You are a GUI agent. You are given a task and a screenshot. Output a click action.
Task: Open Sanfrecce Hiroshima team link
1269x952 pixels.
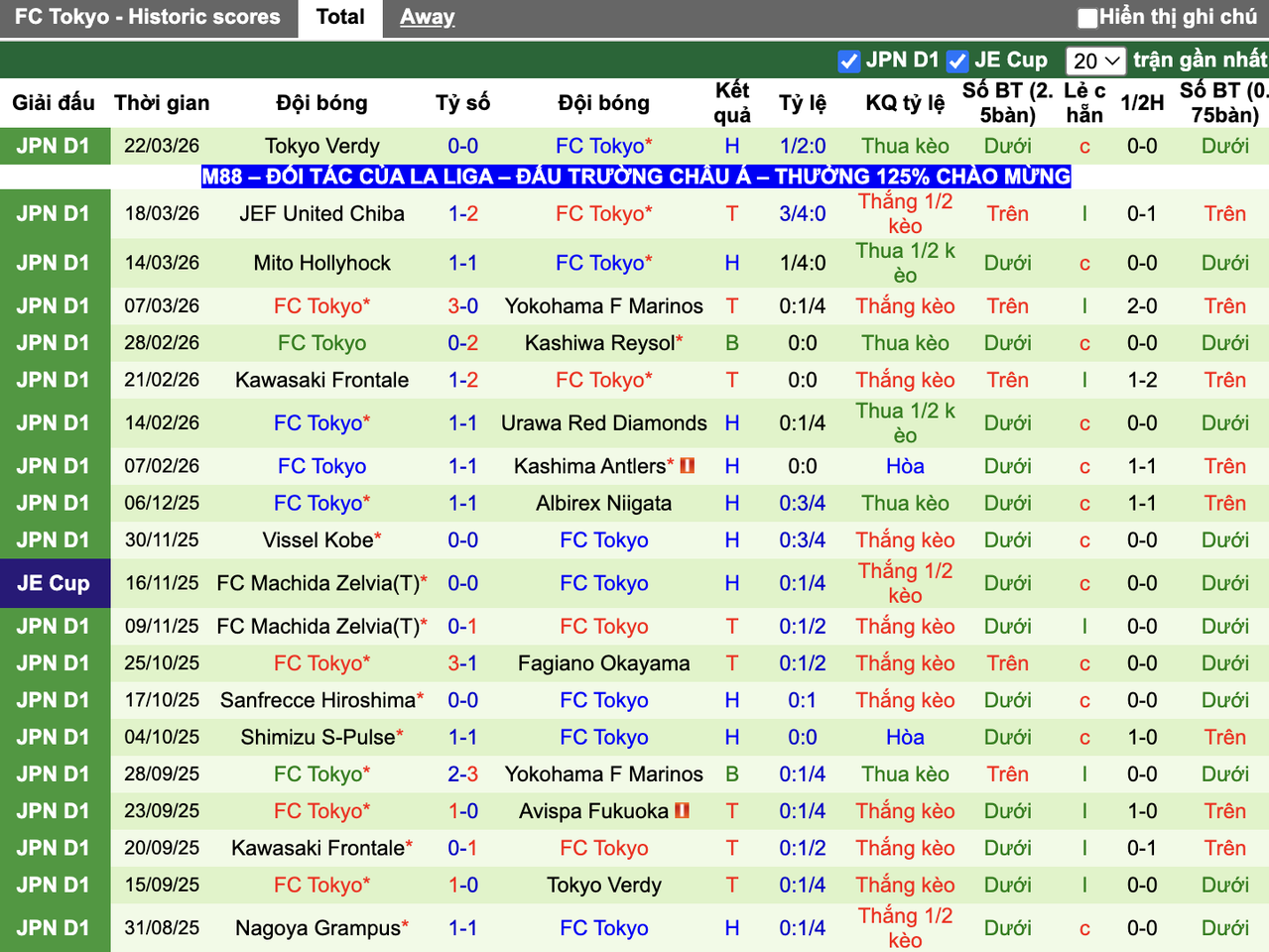pyautogui.click(x=318, y=700)
